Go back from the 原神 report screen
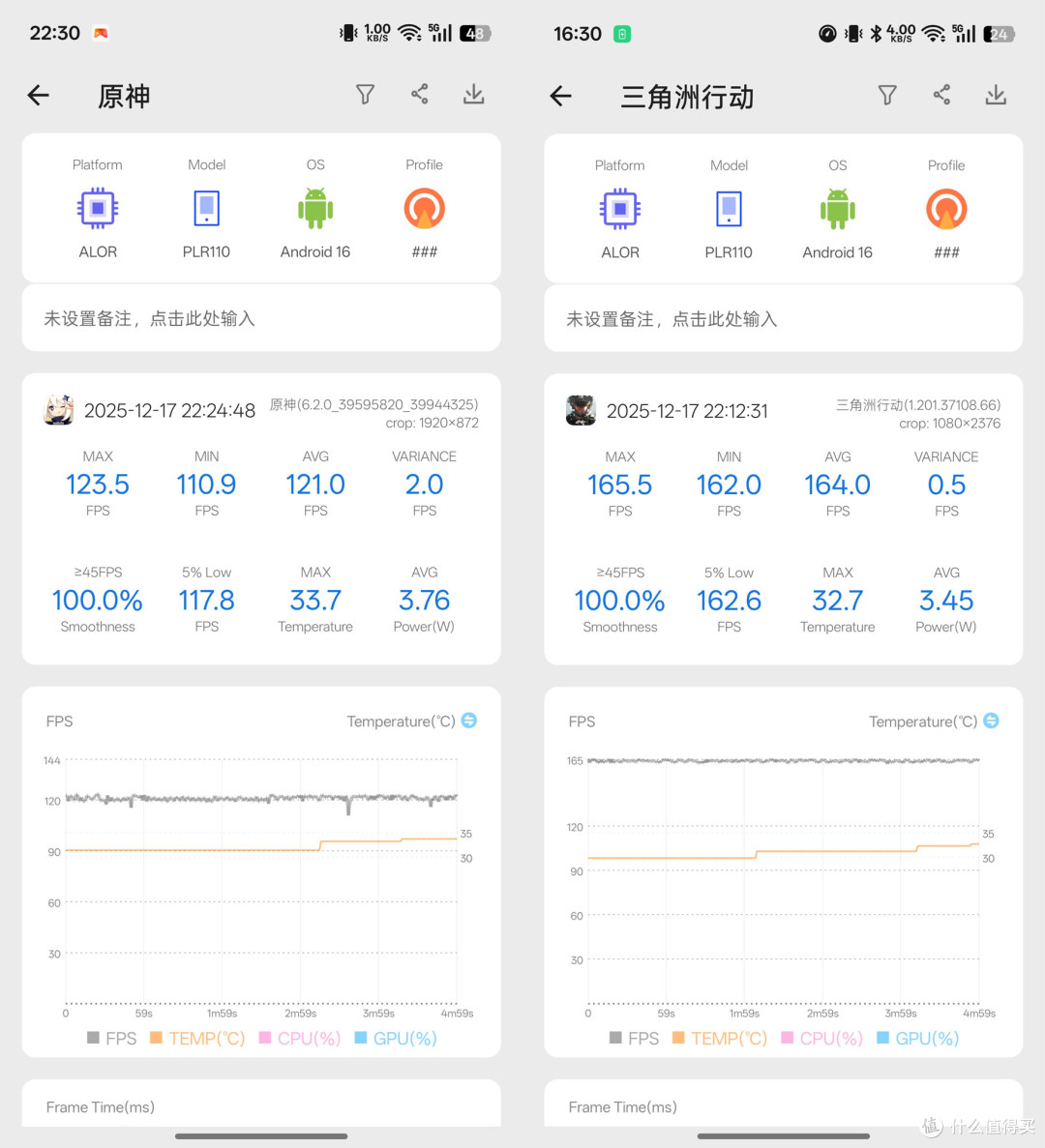1045x1148 pixels. [38, 95]
